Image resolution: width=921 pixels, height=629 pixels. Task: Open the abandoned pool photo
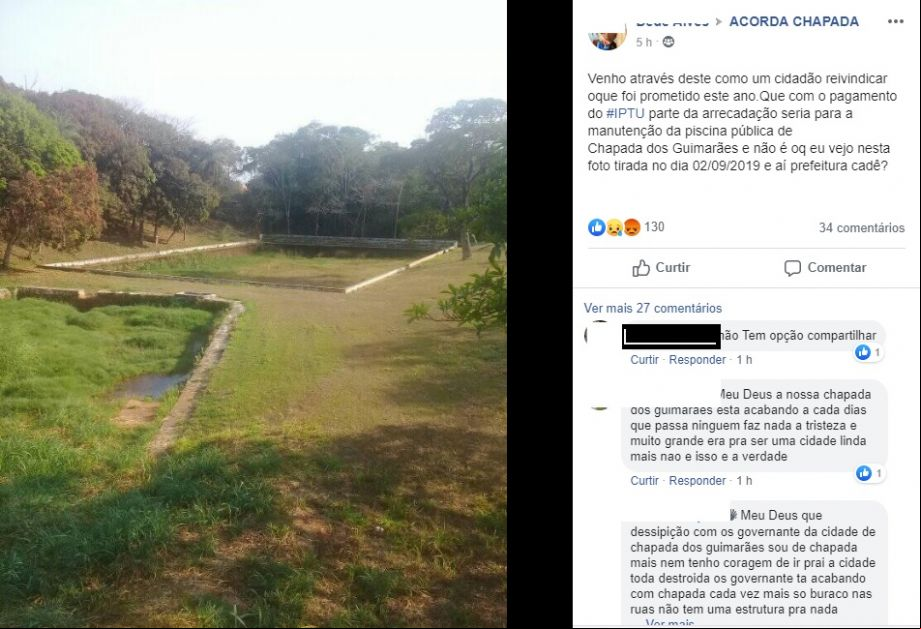253,314
